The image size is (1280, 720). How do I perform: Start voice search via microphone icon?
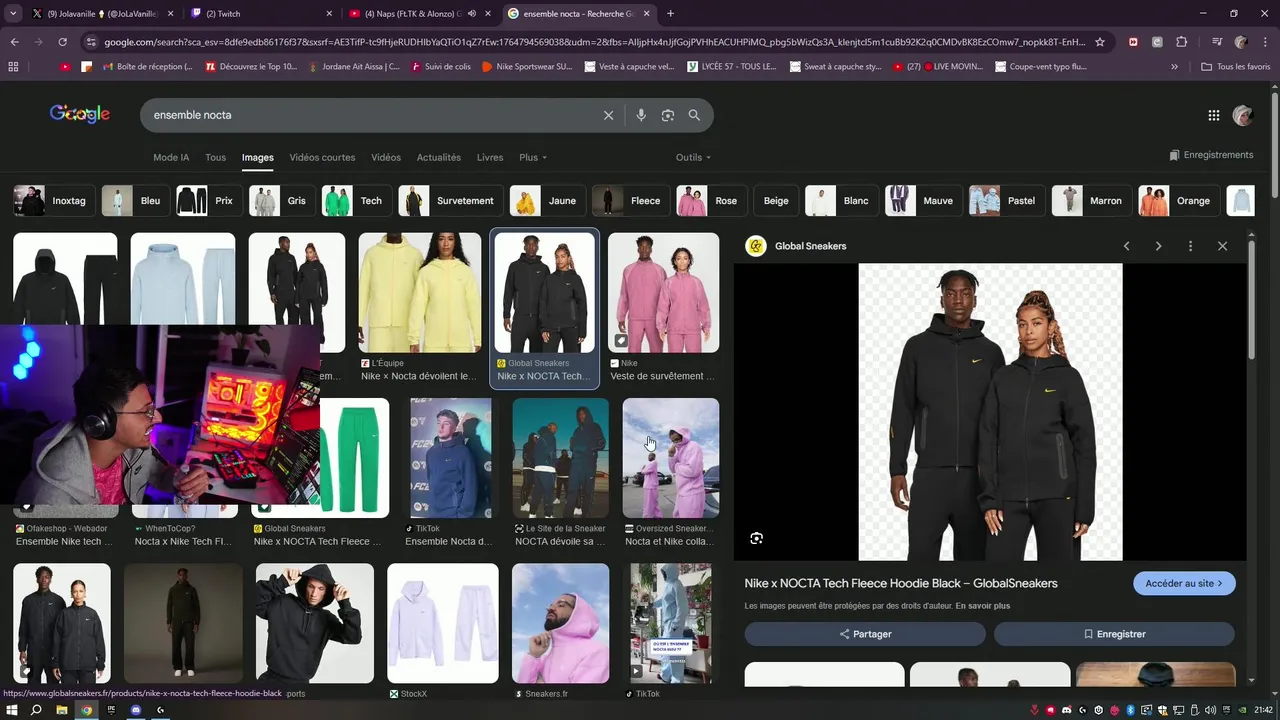point(641,115)
